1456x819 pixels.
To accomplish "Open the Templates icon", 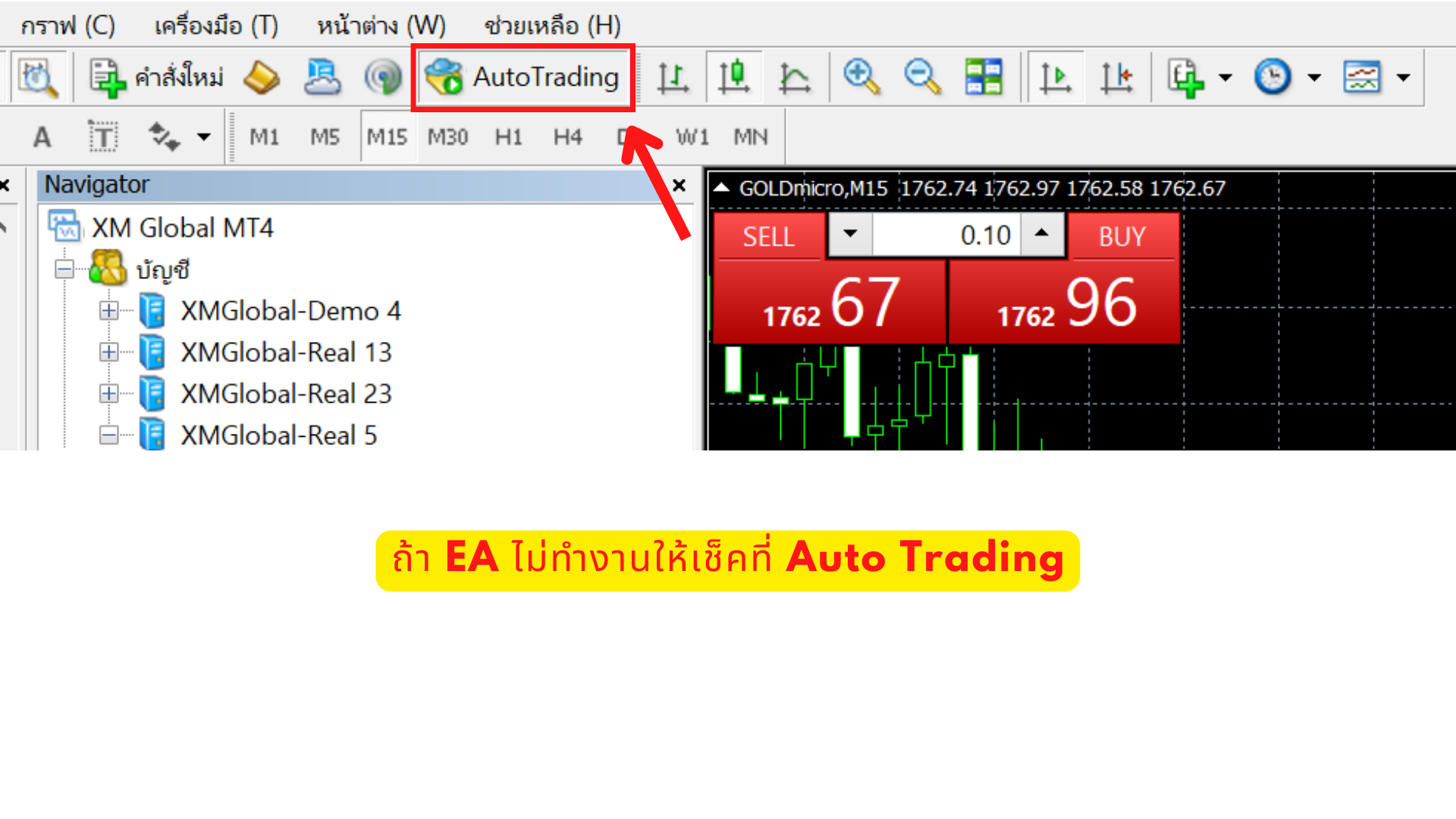I will 1362,77.
